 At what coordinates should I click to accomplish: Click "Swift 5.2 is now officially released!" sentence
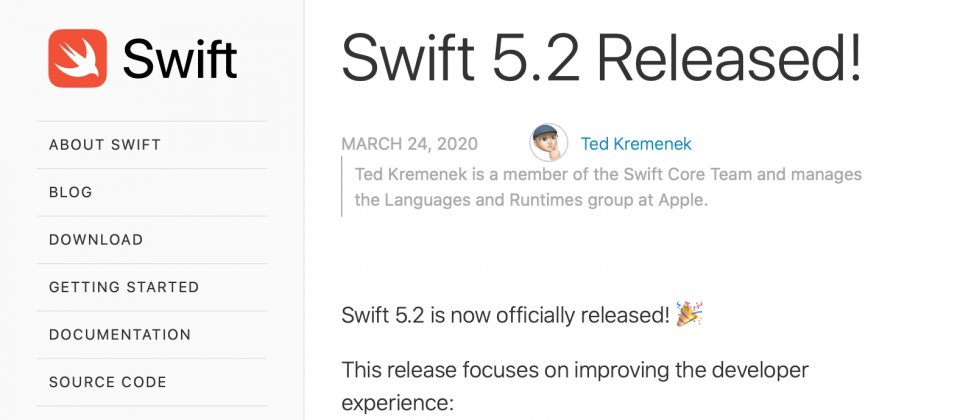(x=505, y=315)
